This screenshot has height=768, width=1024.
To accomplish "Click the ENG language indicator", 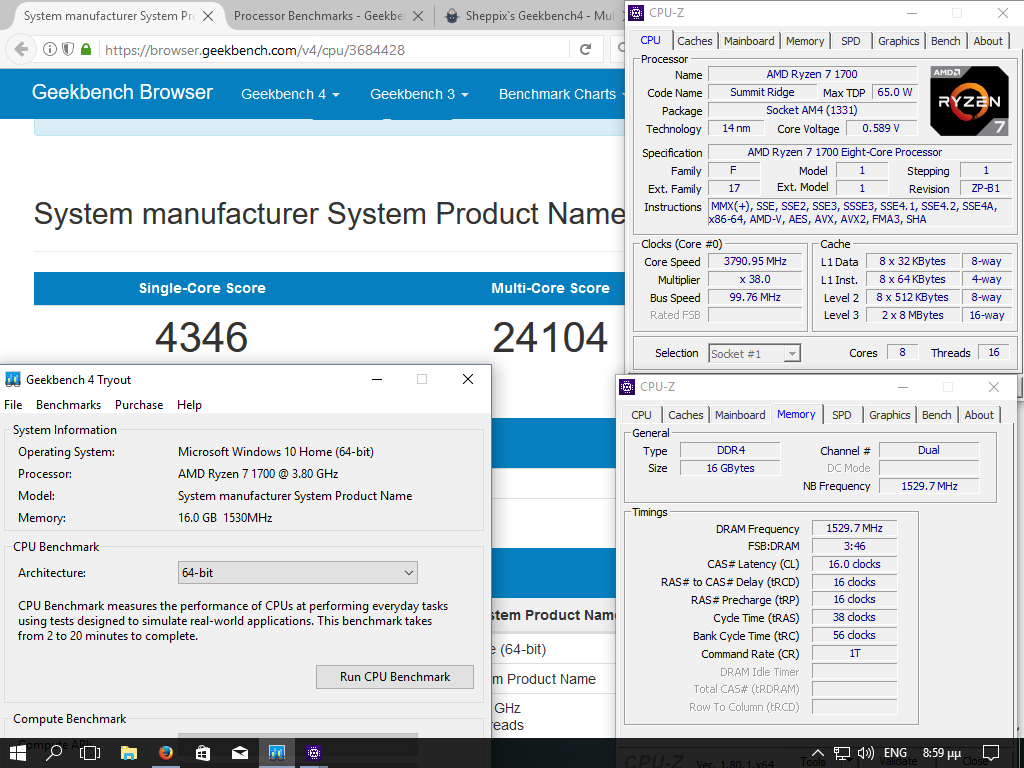I will click(x=895, y=753).
